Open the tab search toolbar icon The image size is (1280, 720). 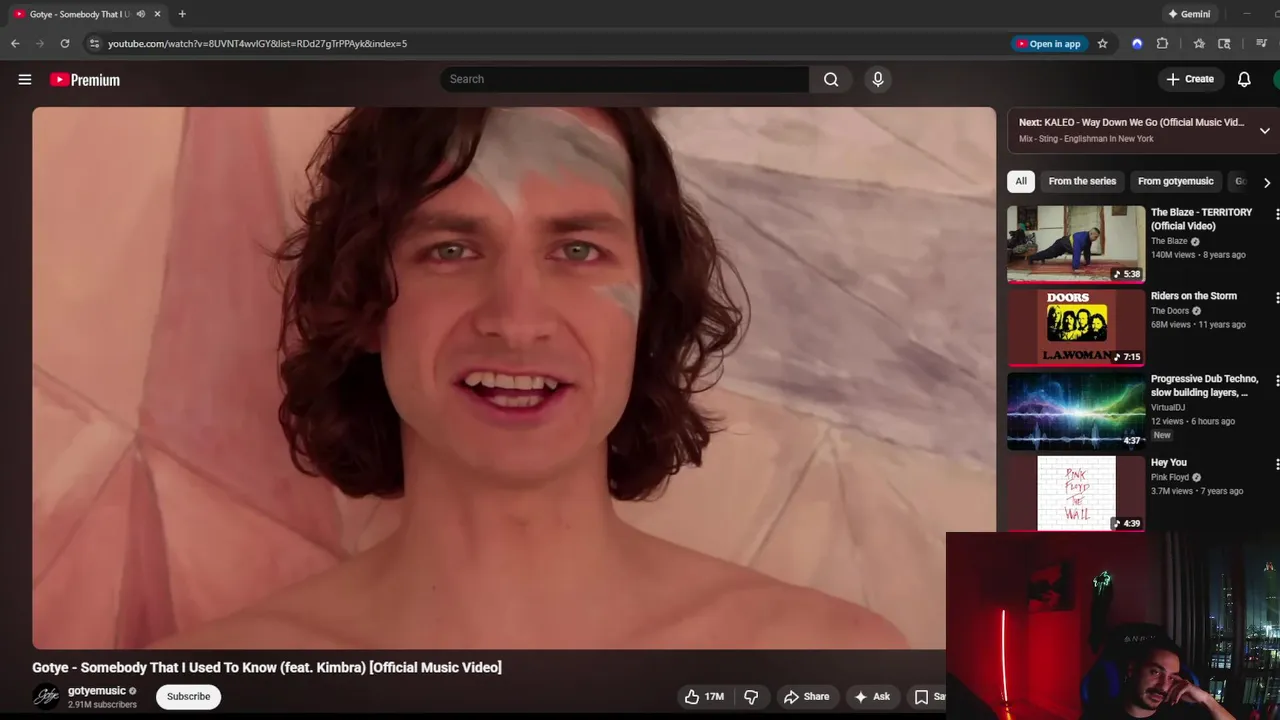click(1224, 44)
